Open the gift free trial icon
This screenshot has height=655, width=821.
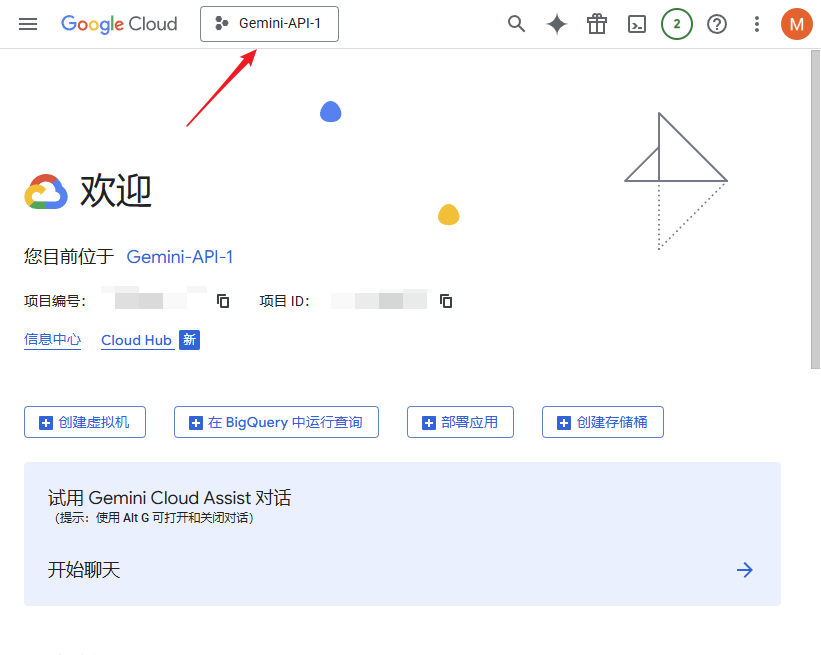click(x=597, y=24)
